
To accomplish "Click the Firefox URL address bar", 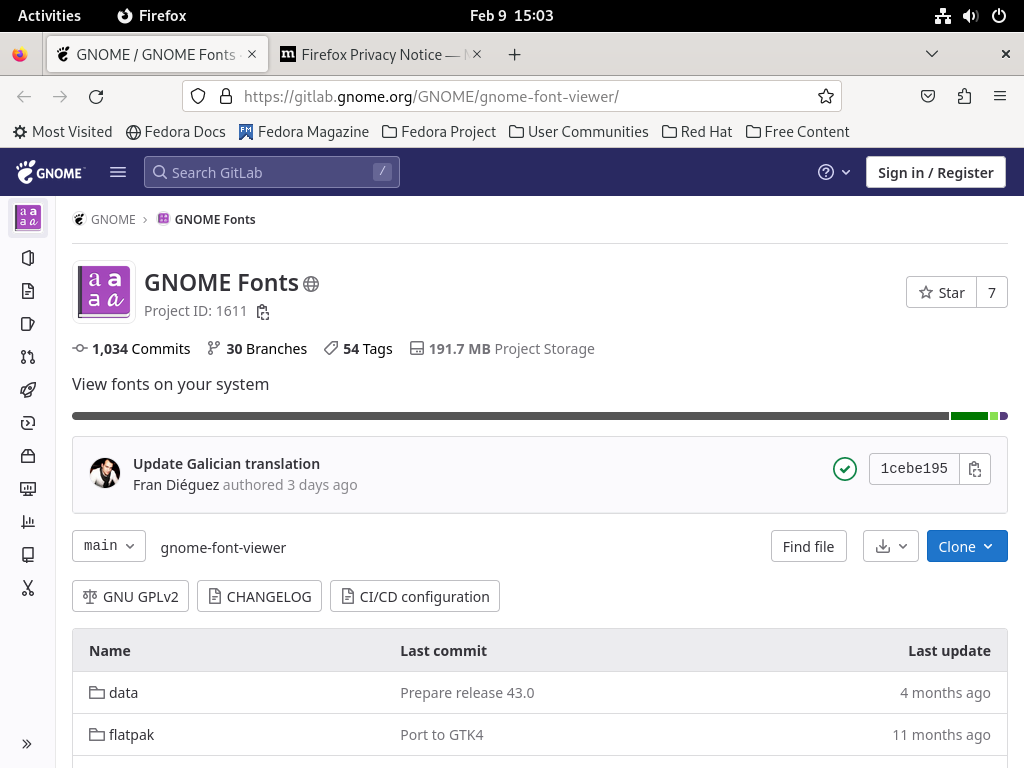I will pyautogui.click(x=512, y=97).
